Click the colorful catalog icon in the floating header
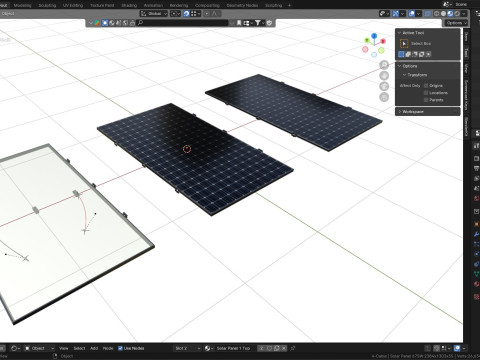Viewport: 480px width, 360px height. 97,23
